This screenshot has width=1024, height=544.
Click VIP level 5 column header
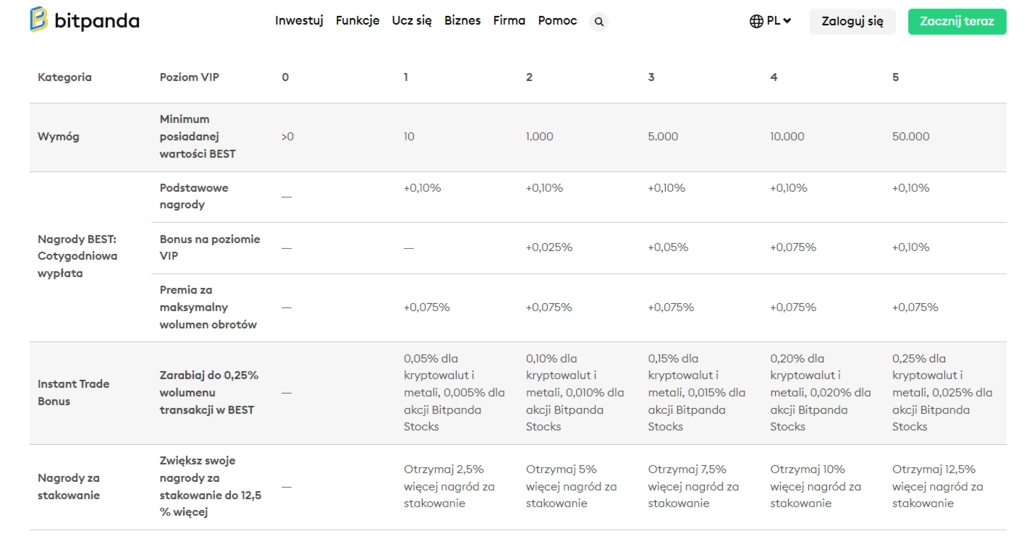click(x=895, y=77)
